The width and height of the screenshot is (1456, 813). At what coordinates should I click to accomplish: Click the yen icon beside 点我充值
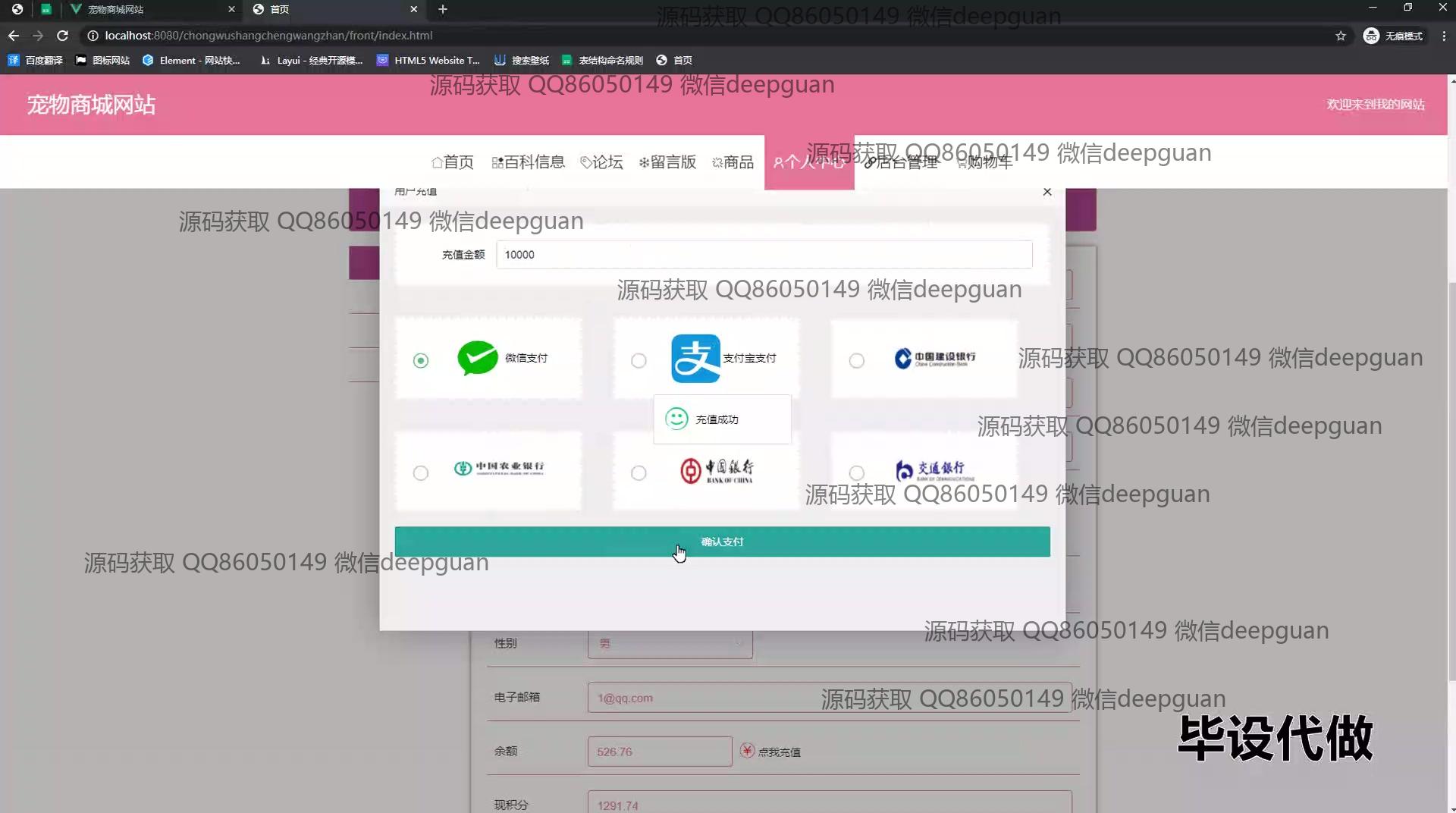[747, 751]
